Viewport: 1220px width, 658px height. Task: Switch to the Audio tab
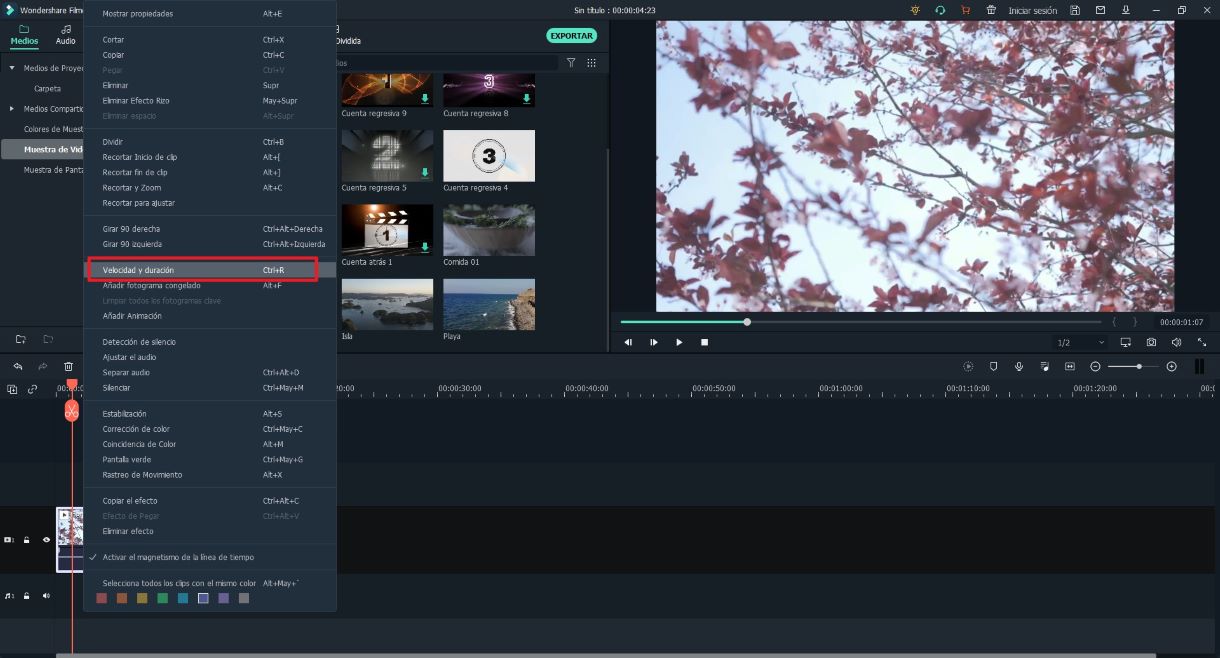65,35
